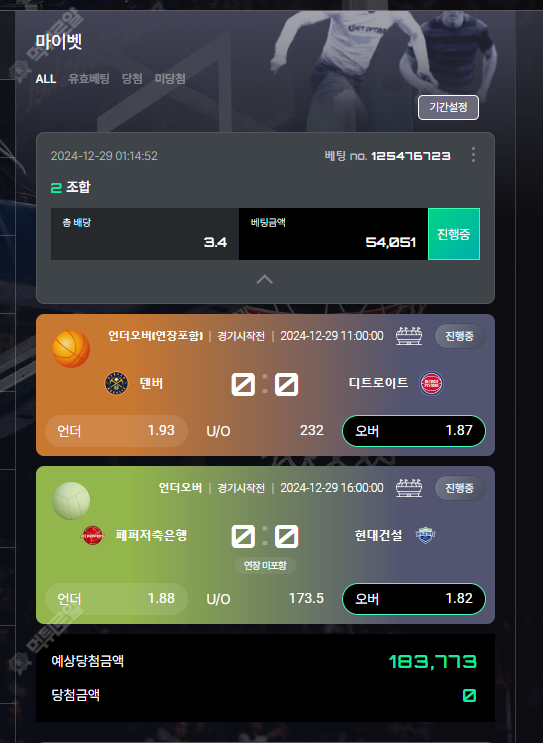Click the Detroit Pistons team logo

[x=431, y=383]
